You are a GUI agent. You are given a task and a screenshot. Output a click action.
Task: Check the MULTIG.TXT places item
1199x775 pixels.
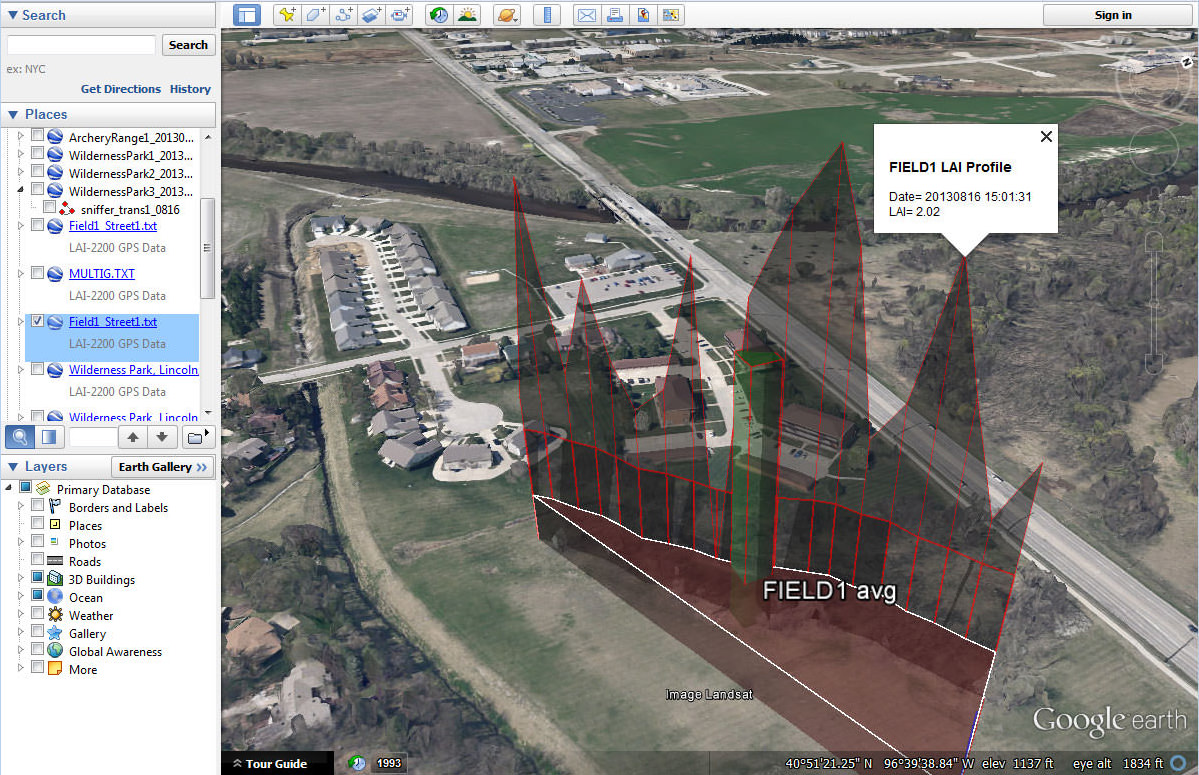click(37, 273)
